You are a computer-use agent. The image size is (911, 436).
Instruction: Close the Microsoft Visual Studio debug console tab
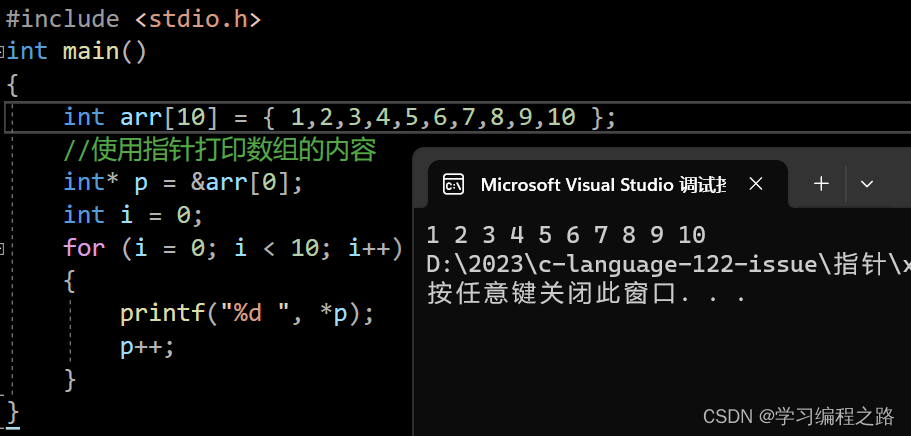755,184
